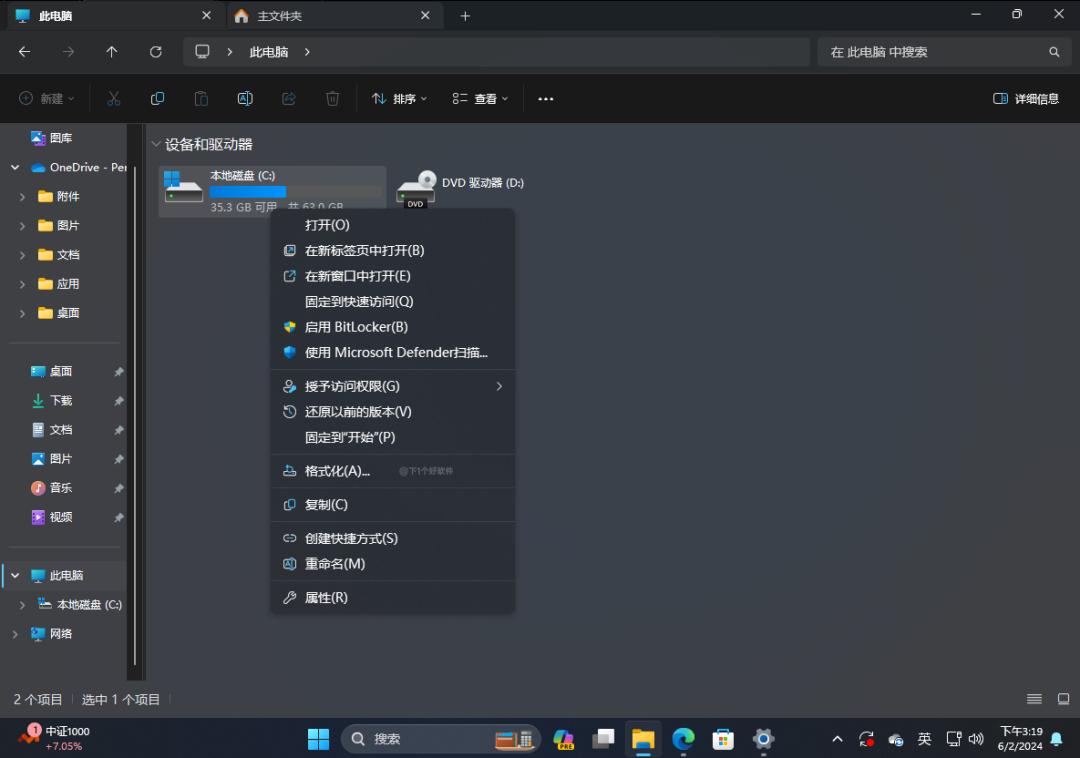Click the Delete icon in the toolbar
This screenshot has width=1080, height=758.
[x=333, y=98]
